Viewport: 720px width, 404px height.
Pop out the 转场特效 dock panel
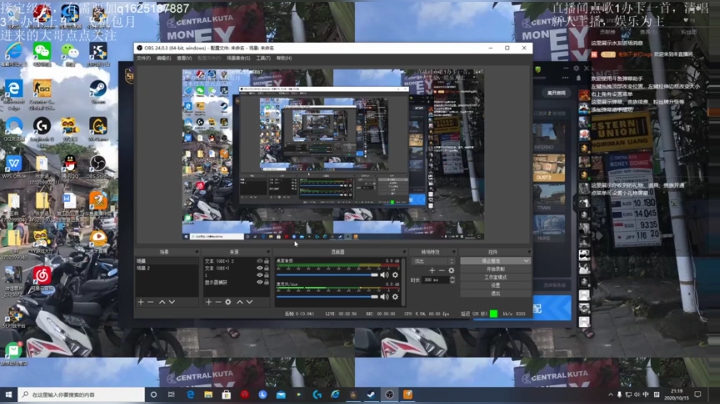(454, 252)
